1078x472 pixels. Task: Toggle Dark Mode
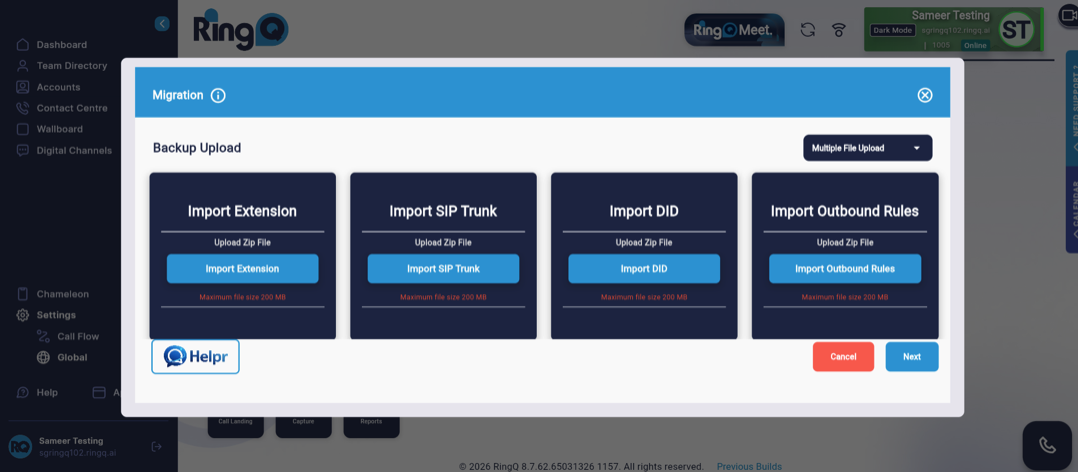(x=893, y=30)
